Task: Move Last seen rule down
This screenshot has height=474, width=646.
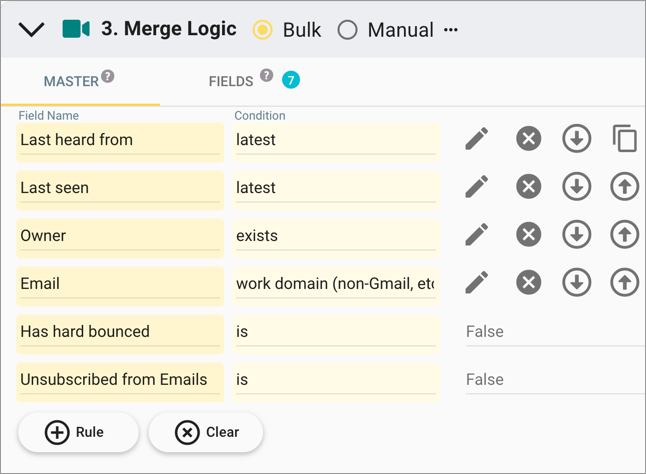Action: [x=576, y=187]
